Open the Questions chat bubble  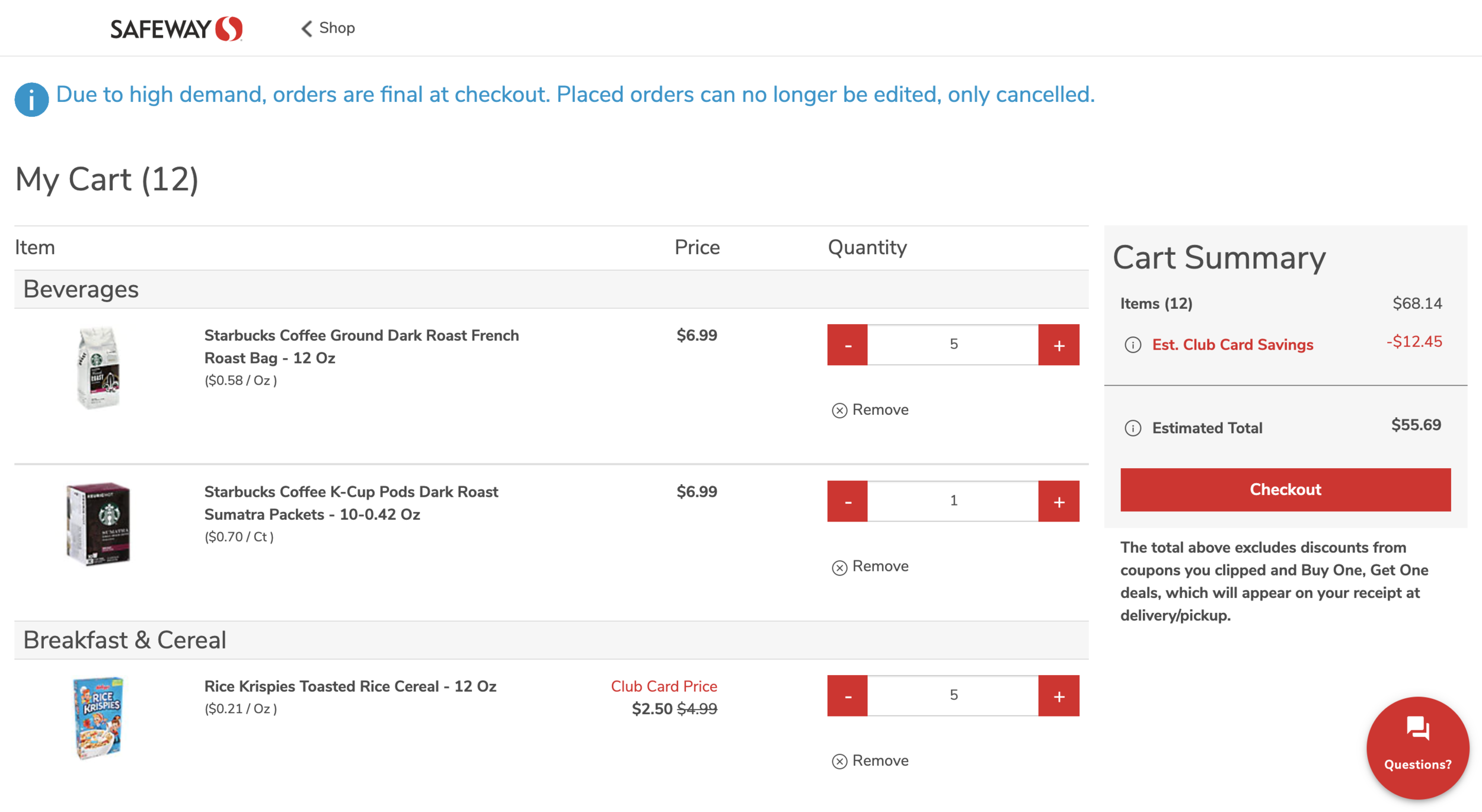(x=1417, y=747)
